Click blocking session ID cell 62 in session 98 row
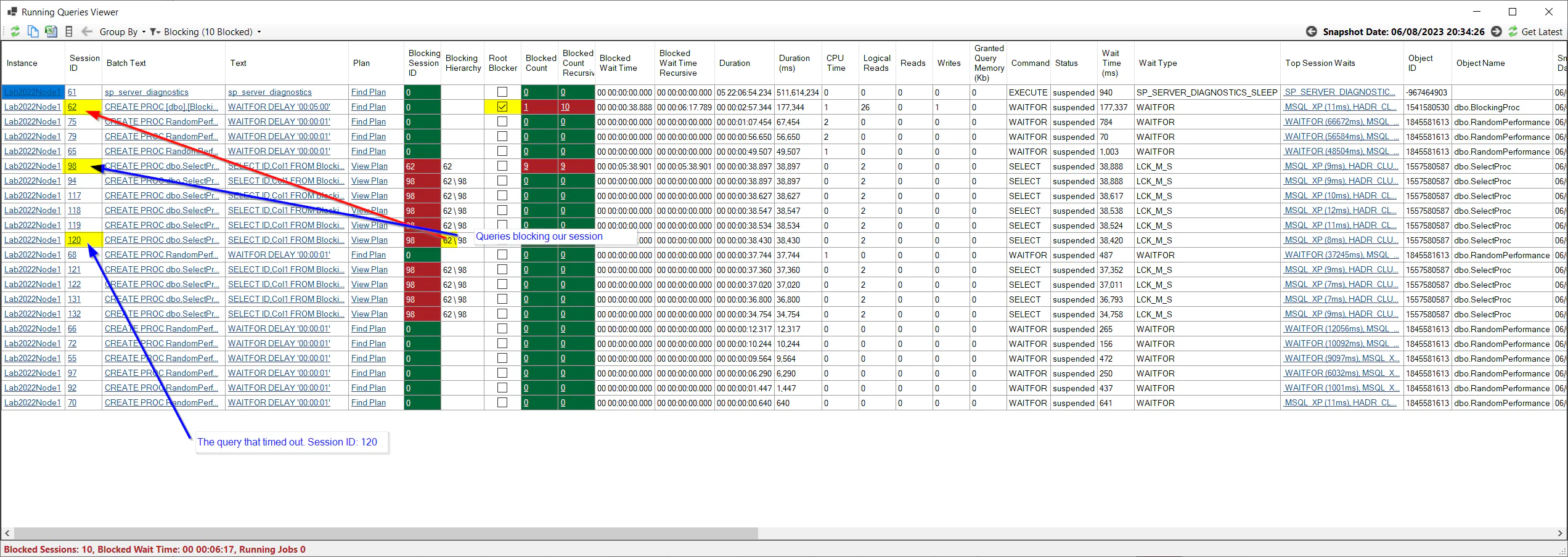The height and width of the screenshot is (557, 1568). click(422, 166)
